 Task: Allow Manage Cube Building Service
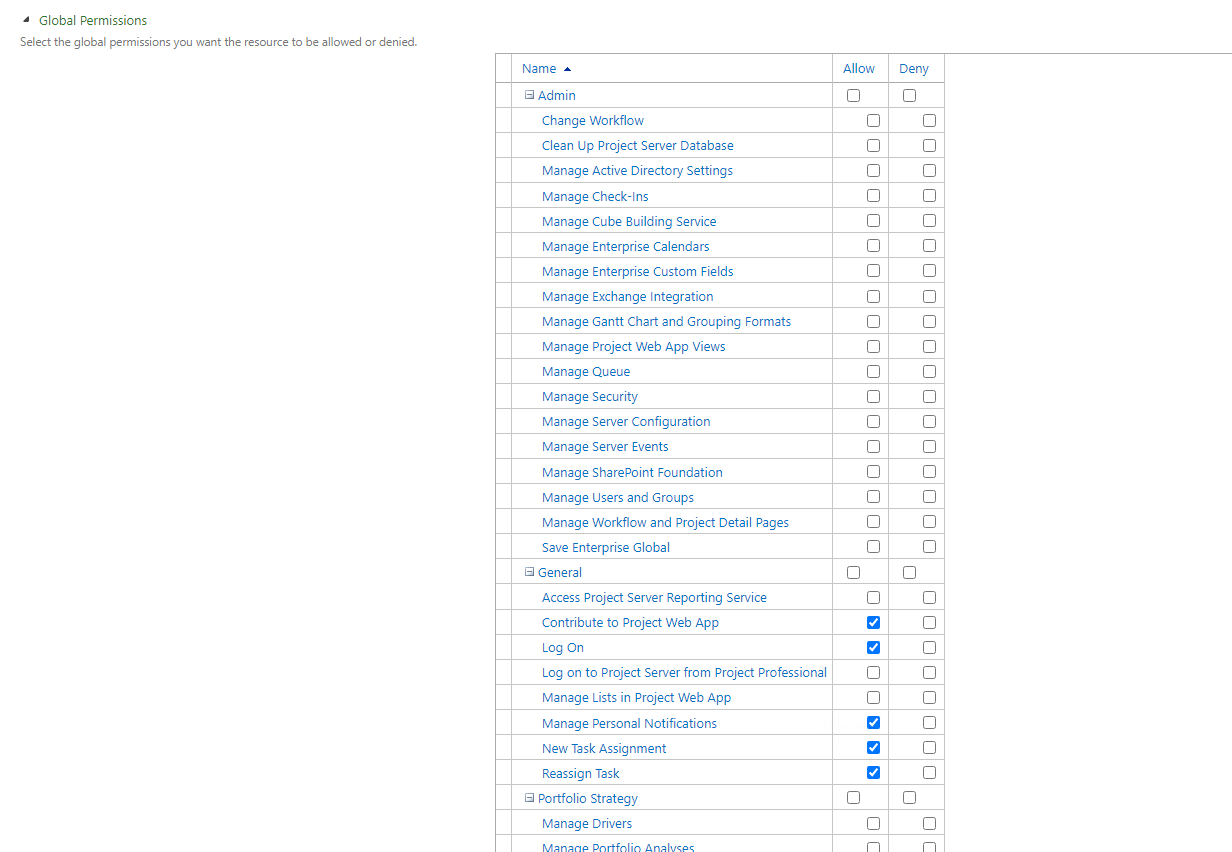(874, 221)
